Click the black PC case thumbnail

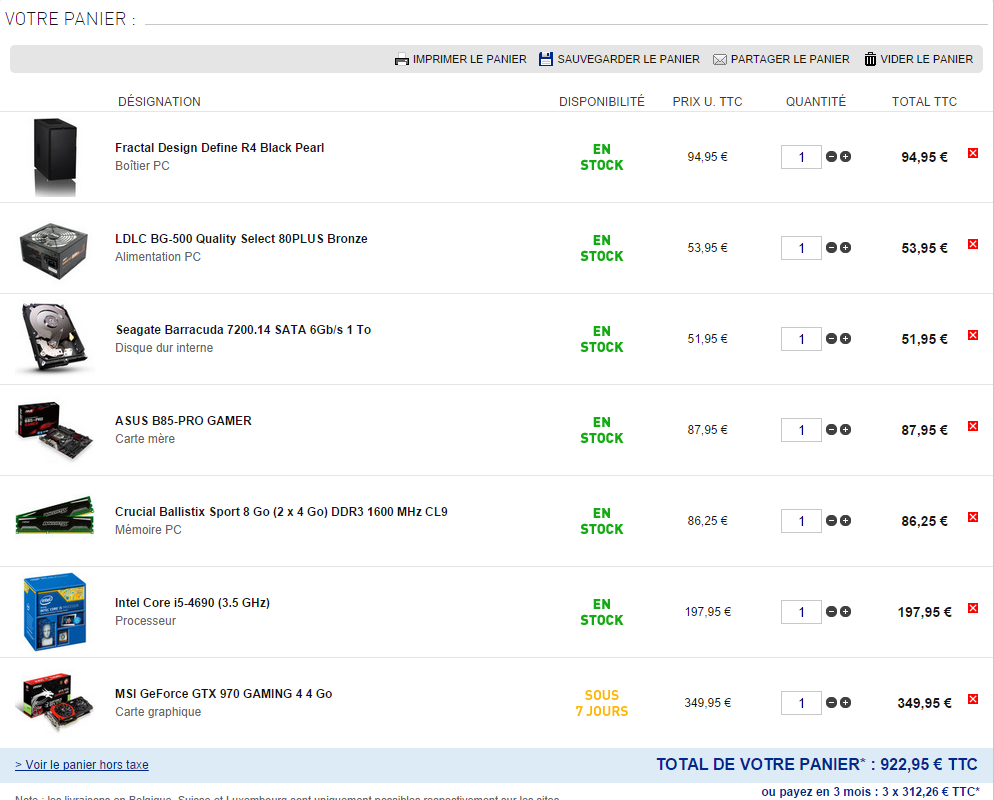(x=55, y=157)
